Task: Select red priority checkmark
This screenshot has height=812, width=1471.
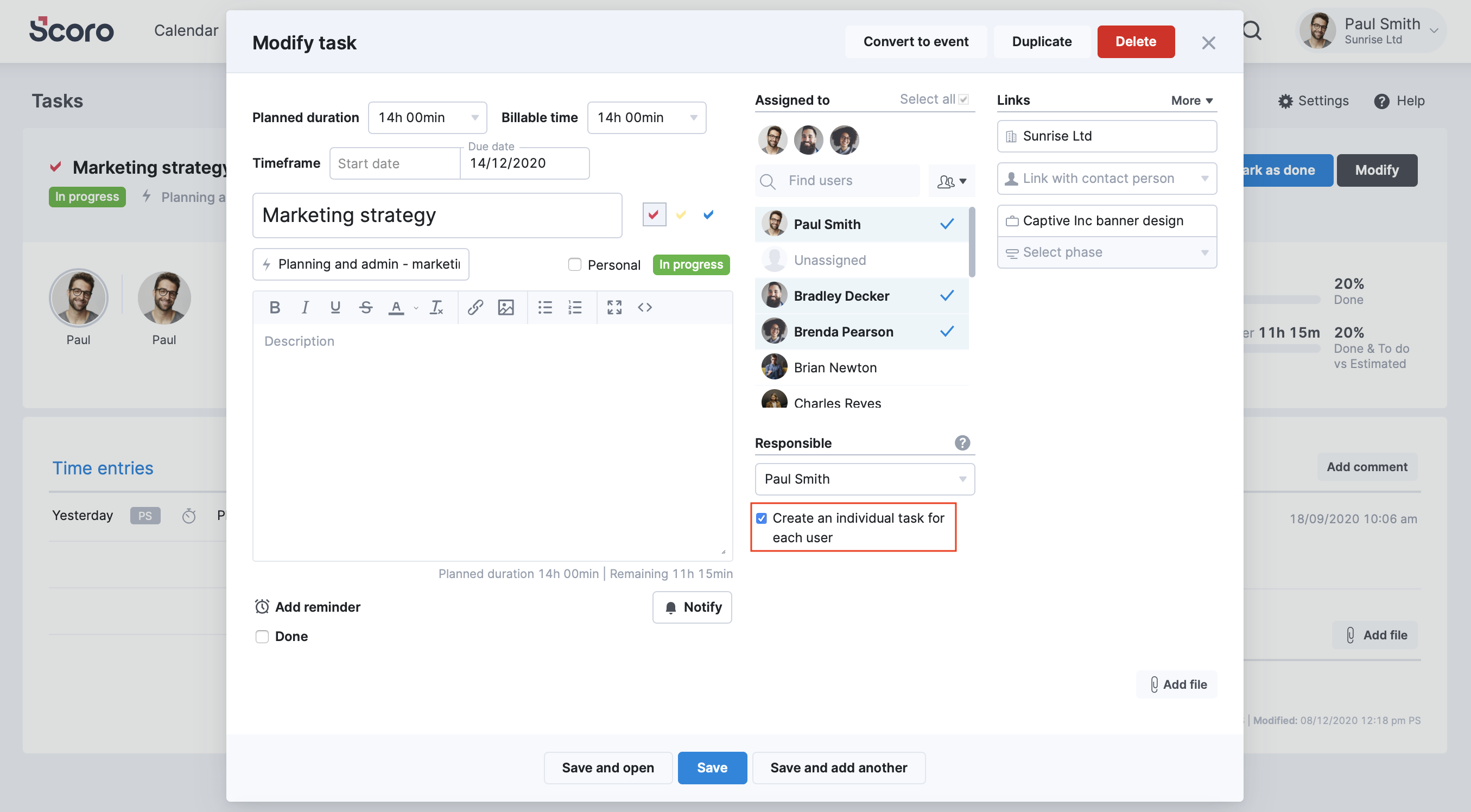Action: tap(654, 215)
